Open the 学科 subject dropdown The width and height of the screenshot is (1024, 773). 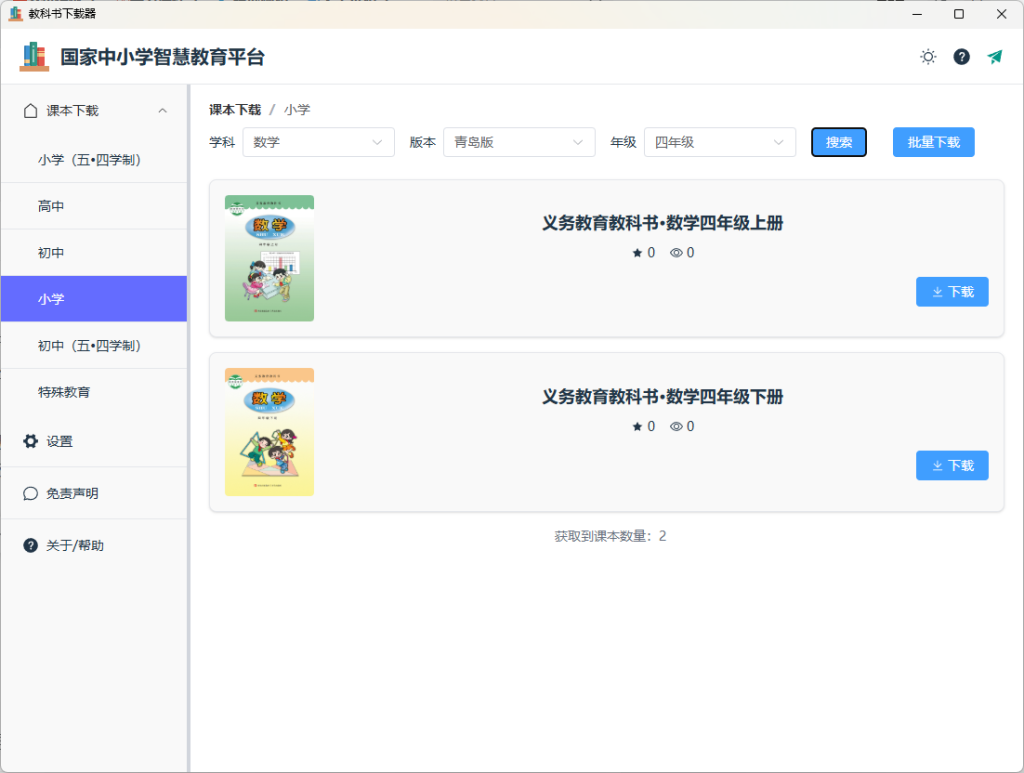pyautogui.click(x=318, y=142)
